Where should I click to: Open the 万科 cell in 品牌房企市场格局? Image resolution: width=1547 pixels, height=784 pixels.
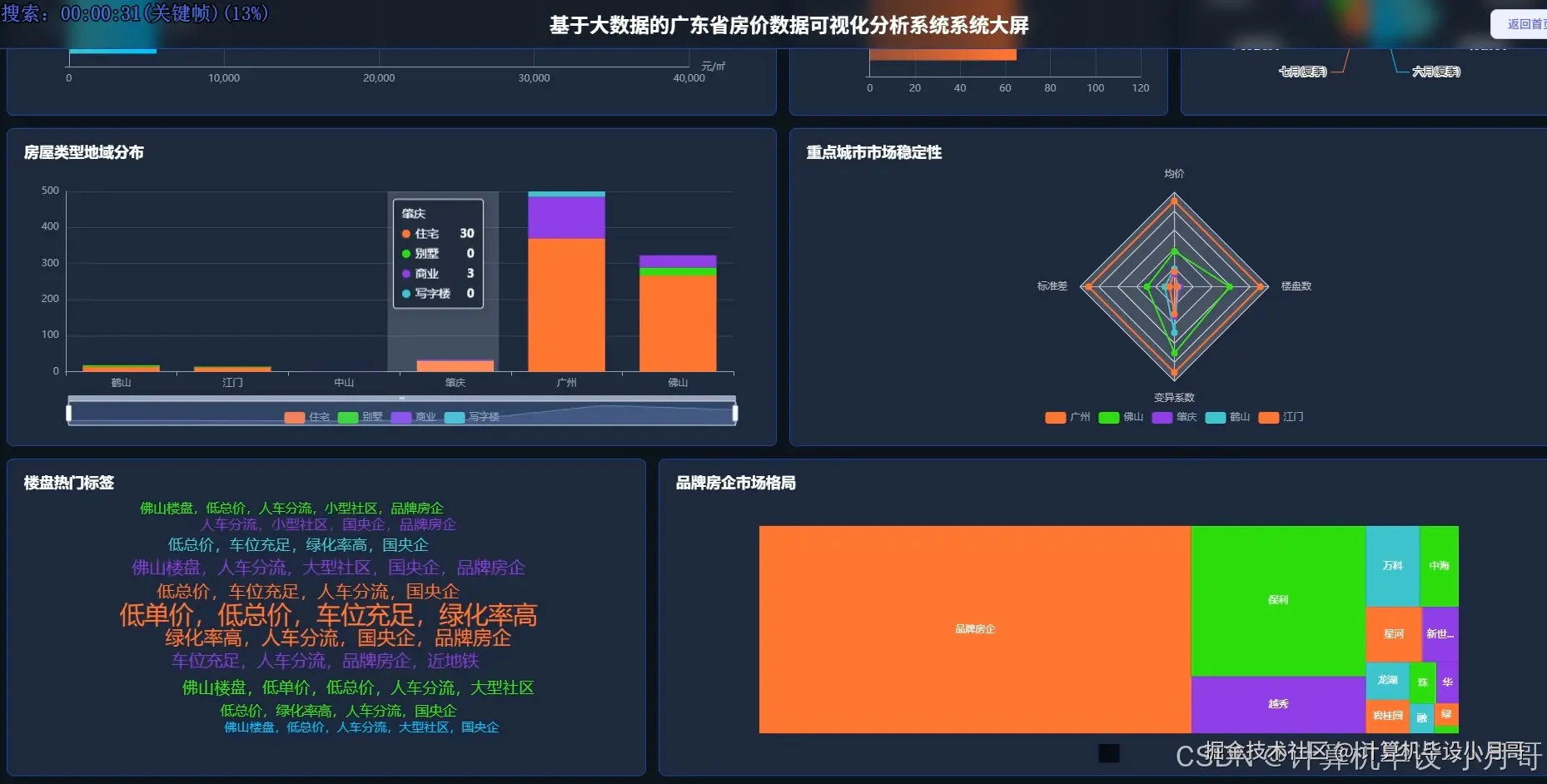[1391, 565]
